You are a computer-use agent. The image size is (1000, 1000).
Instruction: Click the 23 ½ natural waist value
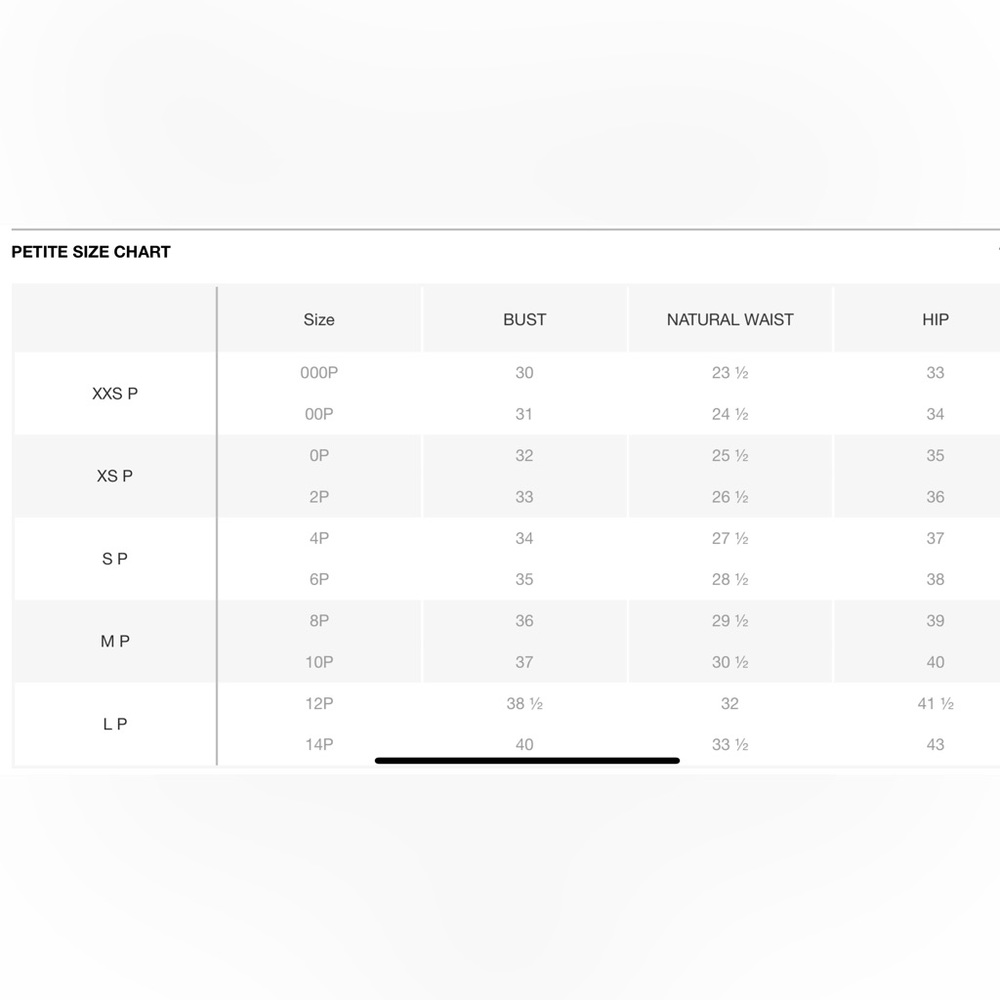tap(730, 372)
